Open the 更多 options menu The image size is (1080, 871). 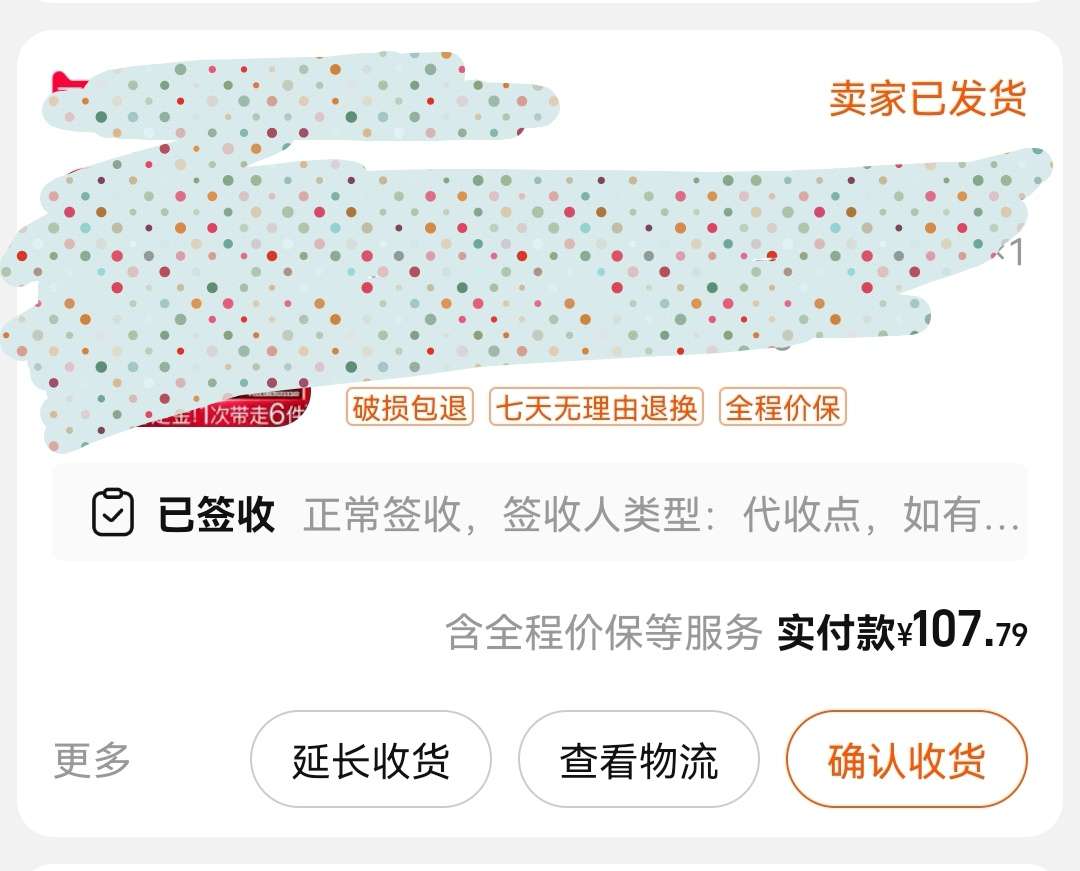click(92, 761)
